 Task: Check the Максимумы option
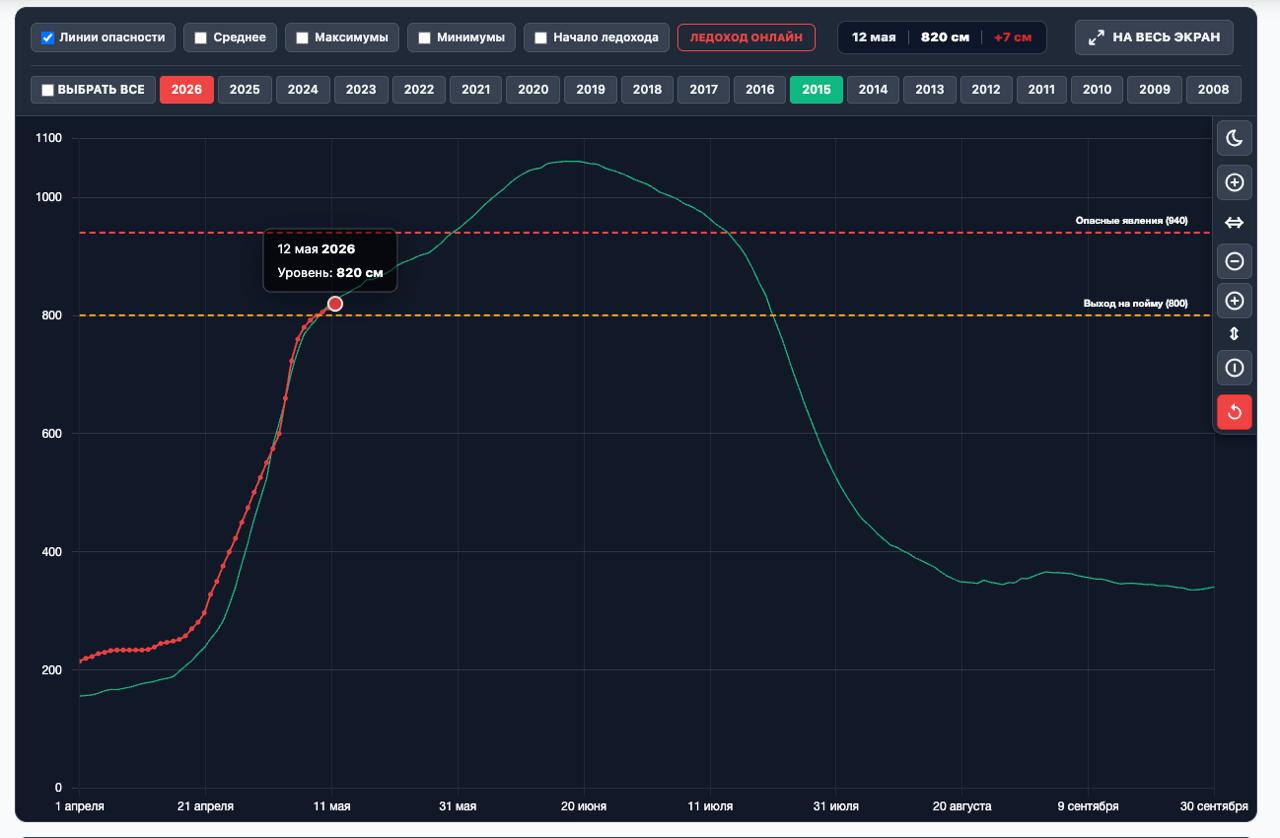pyautogui.click(x=302, y=38)
